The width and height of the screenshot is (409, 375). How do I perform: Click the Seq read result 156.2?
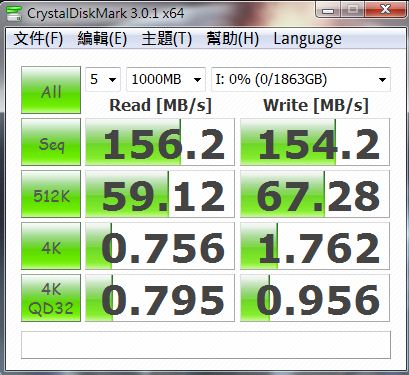[160, 142]
